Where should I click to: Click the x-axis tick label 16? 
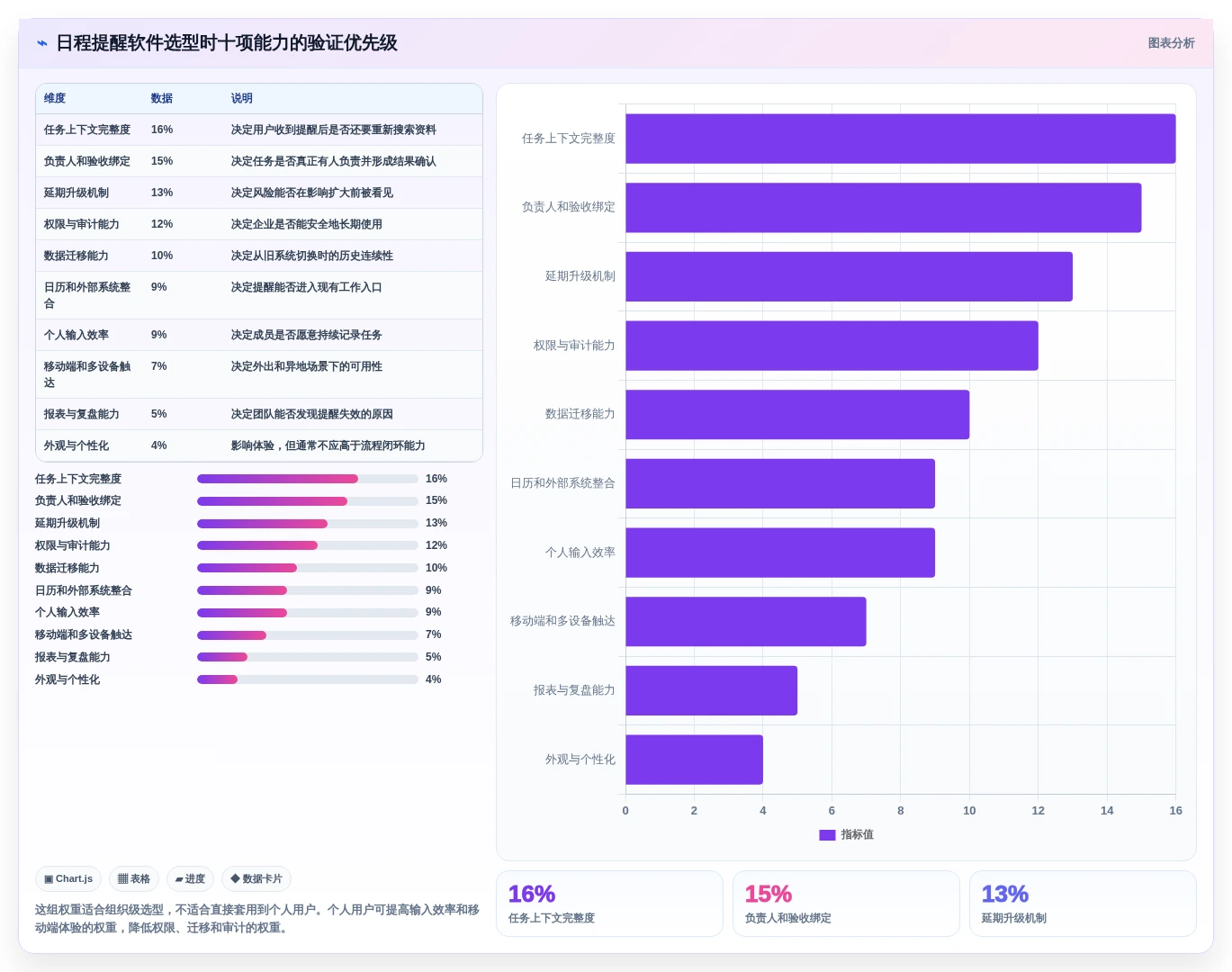coord(1175,811)
